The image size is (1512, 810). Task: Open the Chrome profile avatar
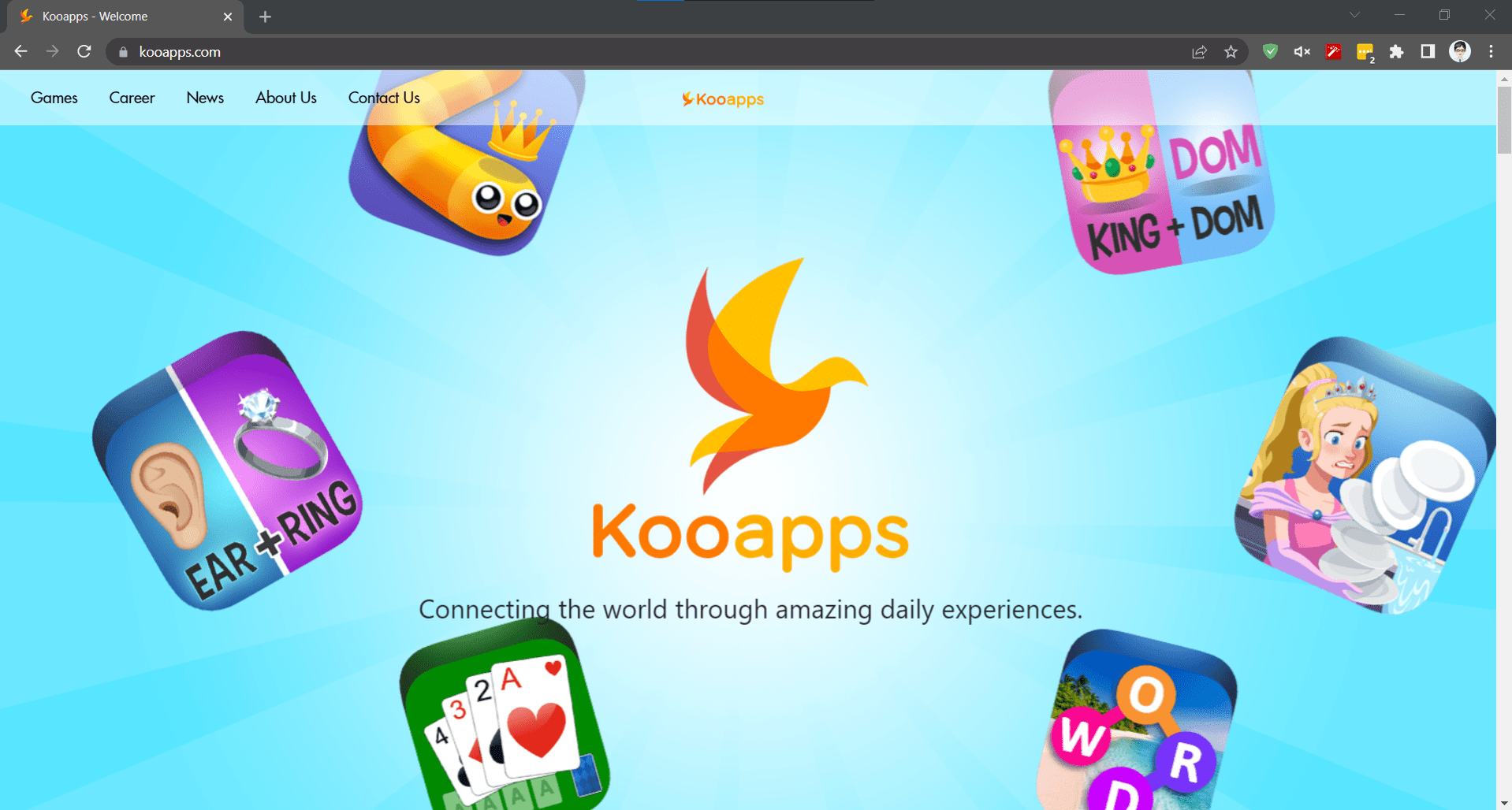1460,51
